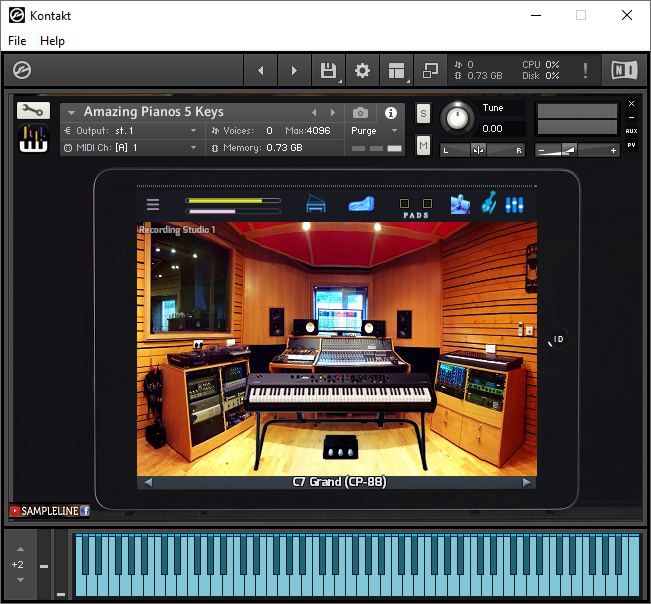Shift keyboard octave up
651x604 pixels.
click(x=20, y=549)
